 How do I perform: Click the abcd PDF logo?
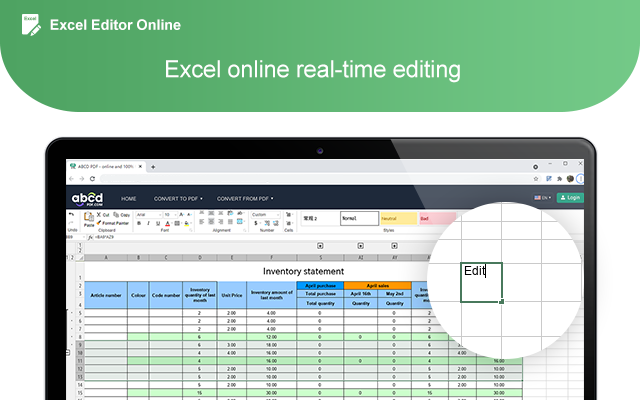pyautogui.click(x=87, y=199)
